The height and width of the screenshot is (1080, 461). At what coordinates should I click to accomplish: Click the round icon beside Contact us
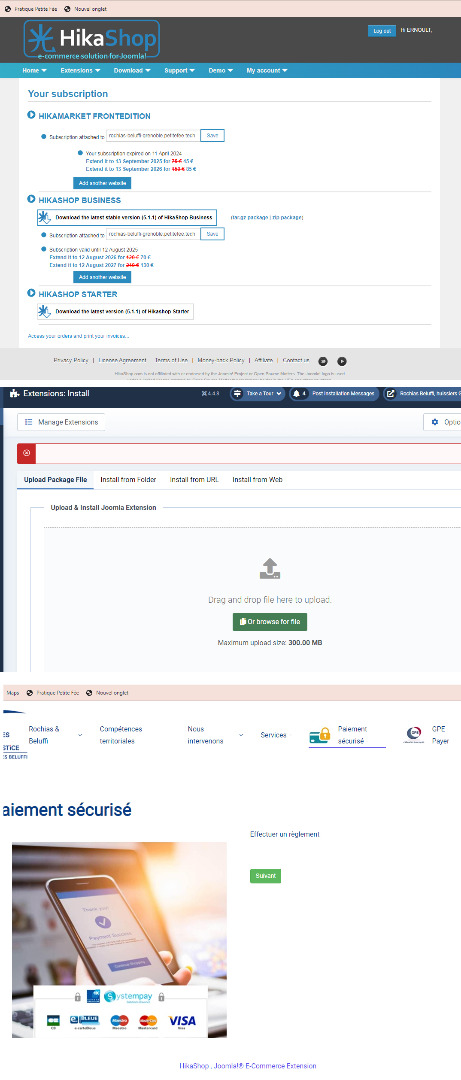(x=322, y=361)
